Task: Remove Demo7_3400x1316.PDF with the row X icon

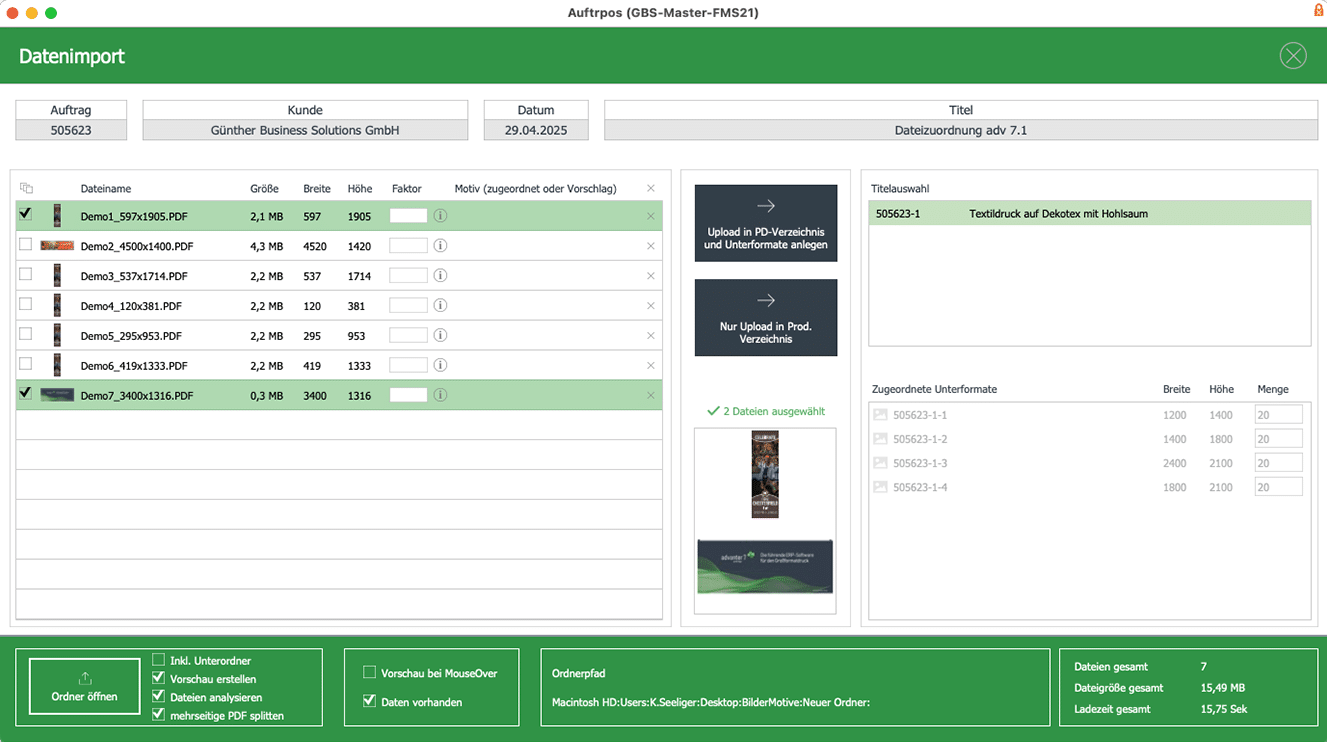Action: click(x=651, y=396)
